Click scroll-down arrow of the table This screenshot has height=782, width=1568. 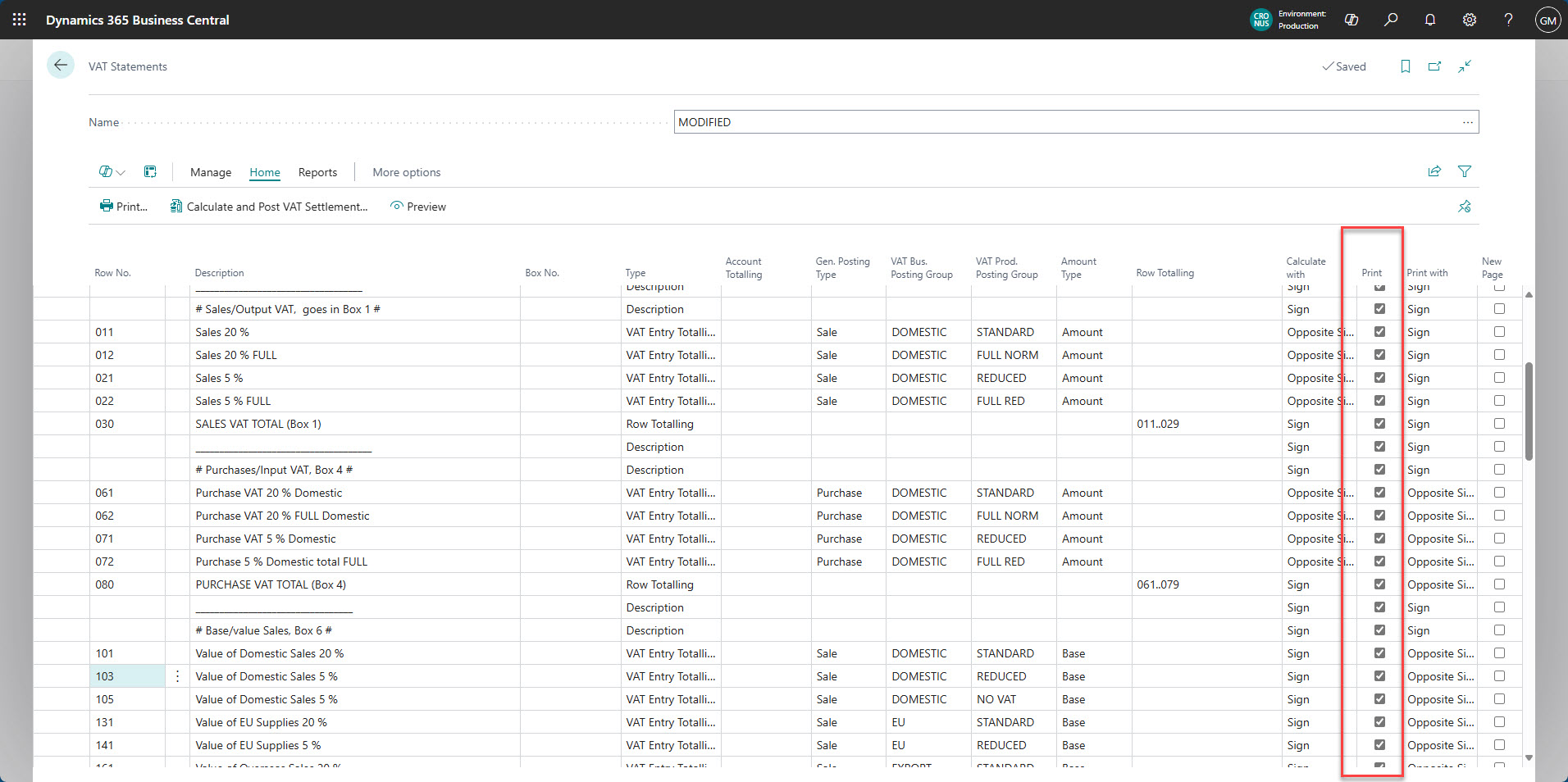tap(1529, 758)
